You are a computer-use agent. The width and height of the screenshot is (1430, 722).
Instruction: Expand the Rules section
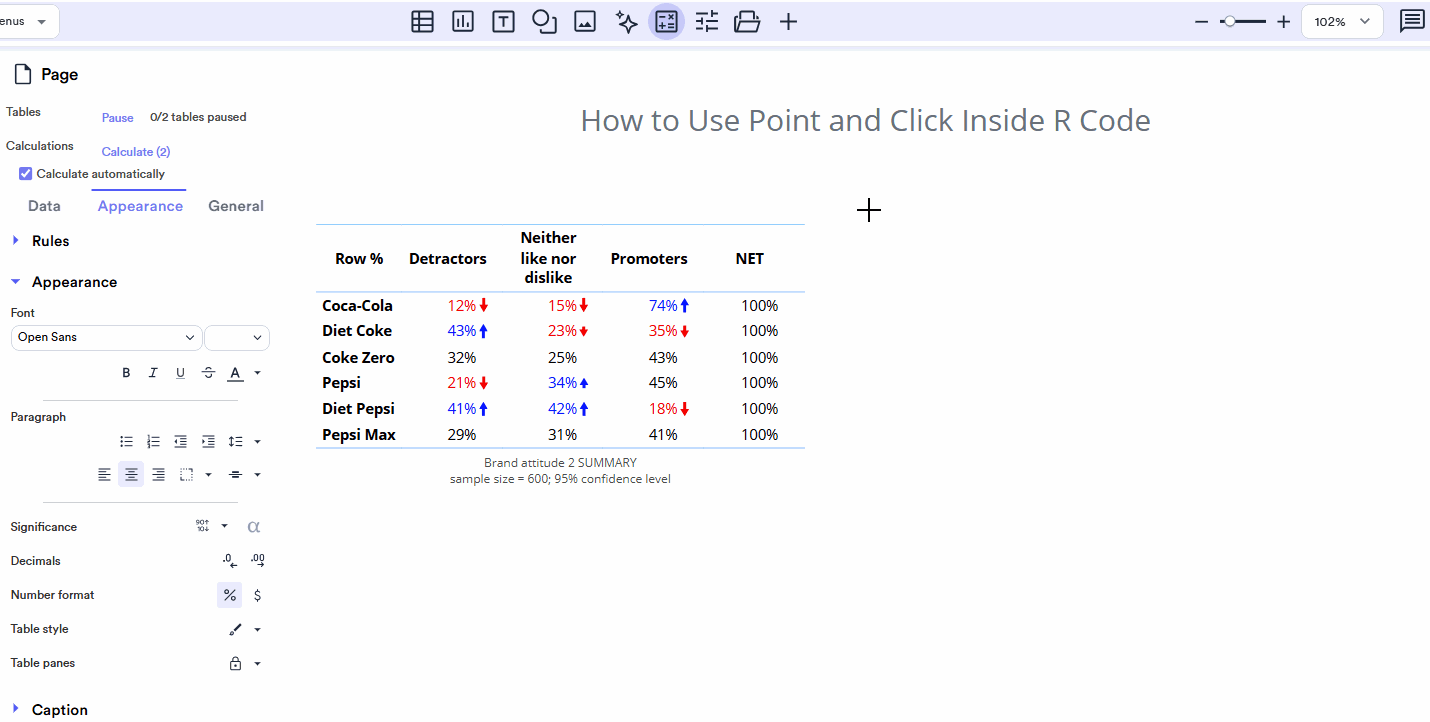tap(15, 241)
